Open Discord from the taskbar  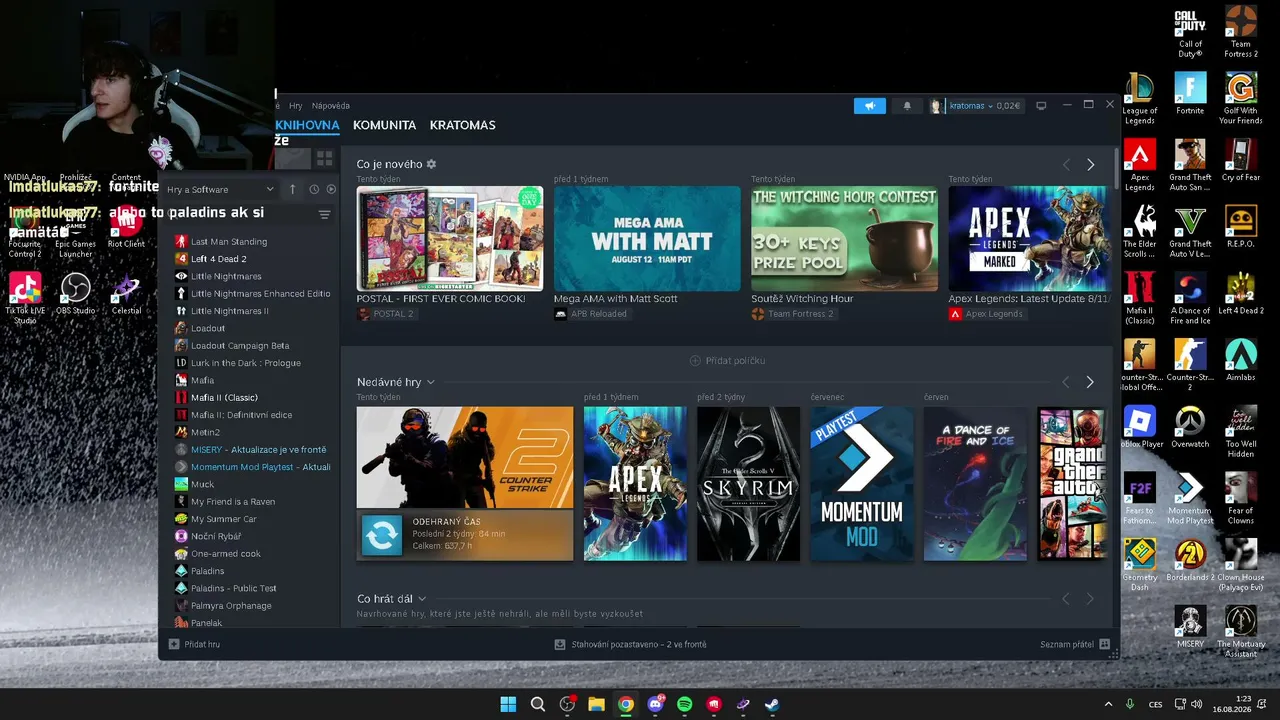[655, 704]
